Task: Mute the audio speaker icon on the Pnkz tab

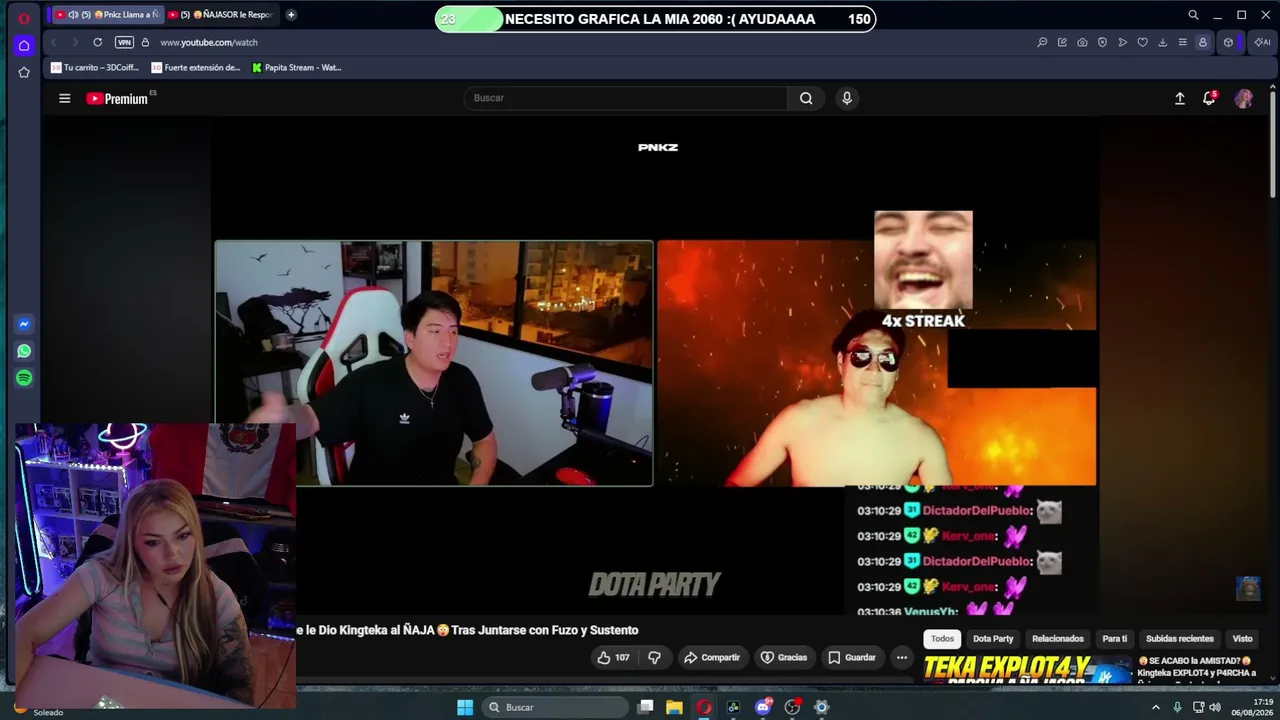Action: click(73, 15)
